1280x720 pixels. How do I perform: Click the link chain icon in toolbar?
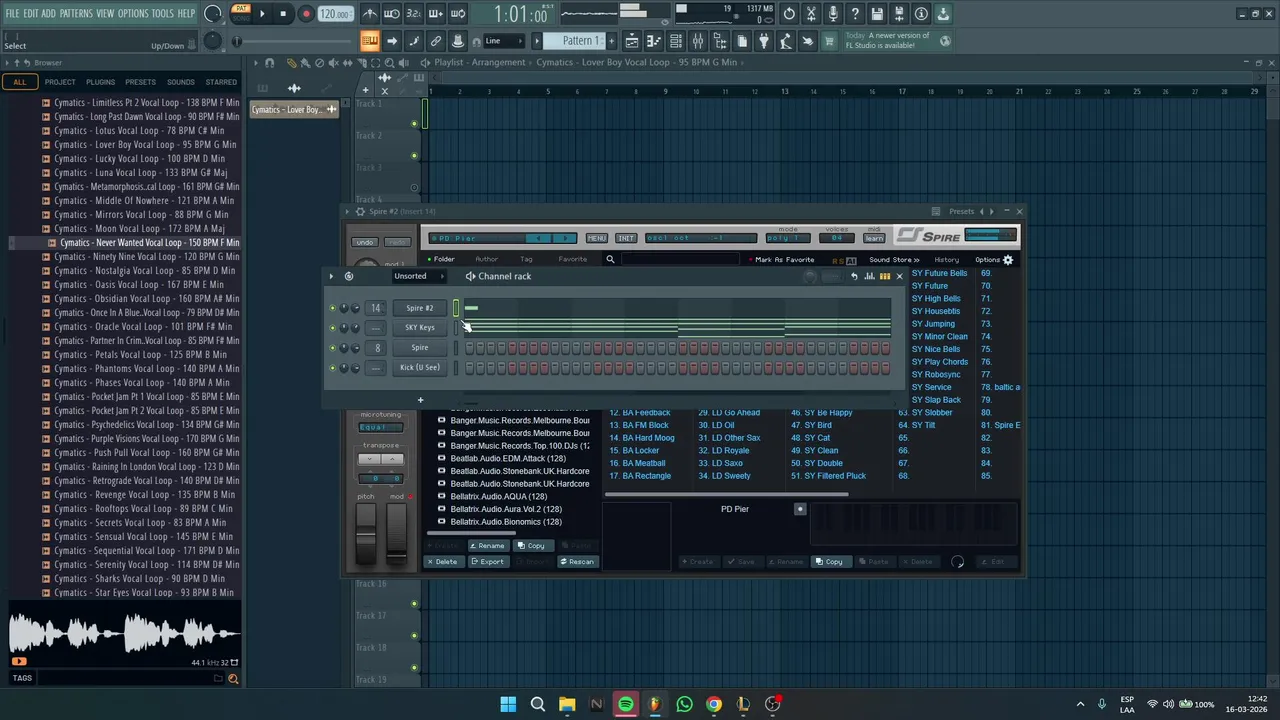point(436,41)
